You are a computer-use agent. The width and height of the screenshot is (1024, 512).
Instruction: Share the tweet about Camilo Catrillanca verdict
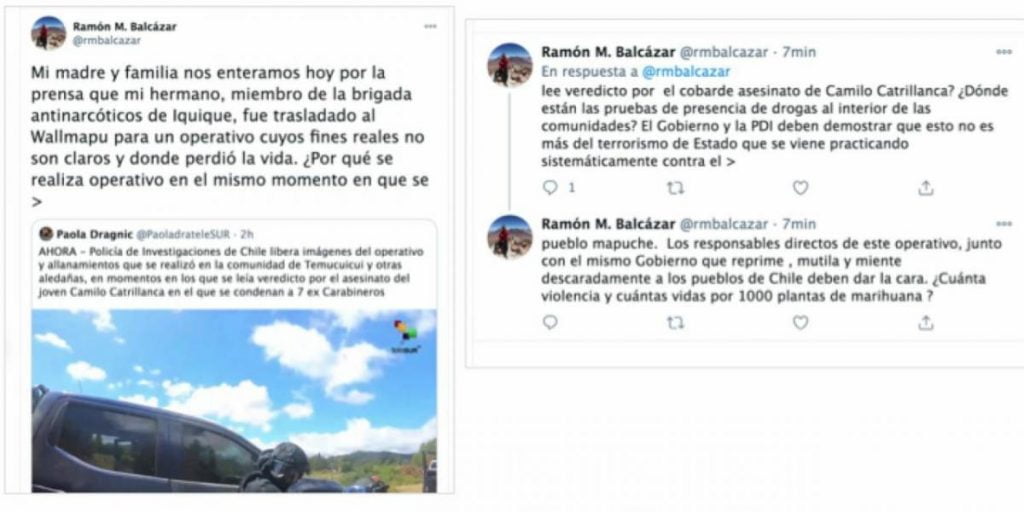point(925,188)
